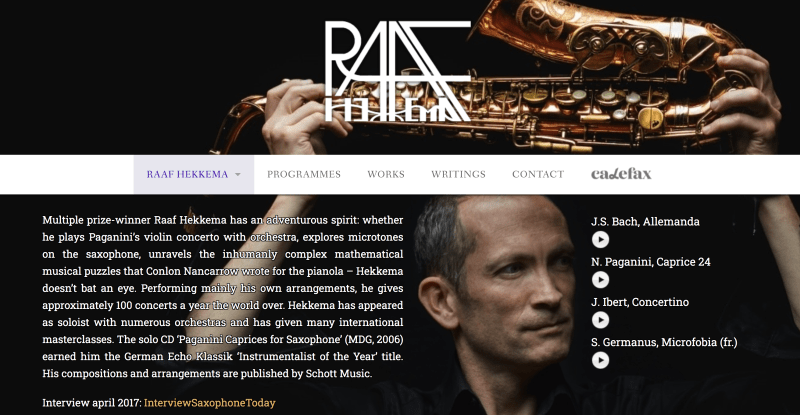Click the Raaf Hekkema logo at the top
The height and width of the screenshot is (415, 800).
click(x=397, y=71)
